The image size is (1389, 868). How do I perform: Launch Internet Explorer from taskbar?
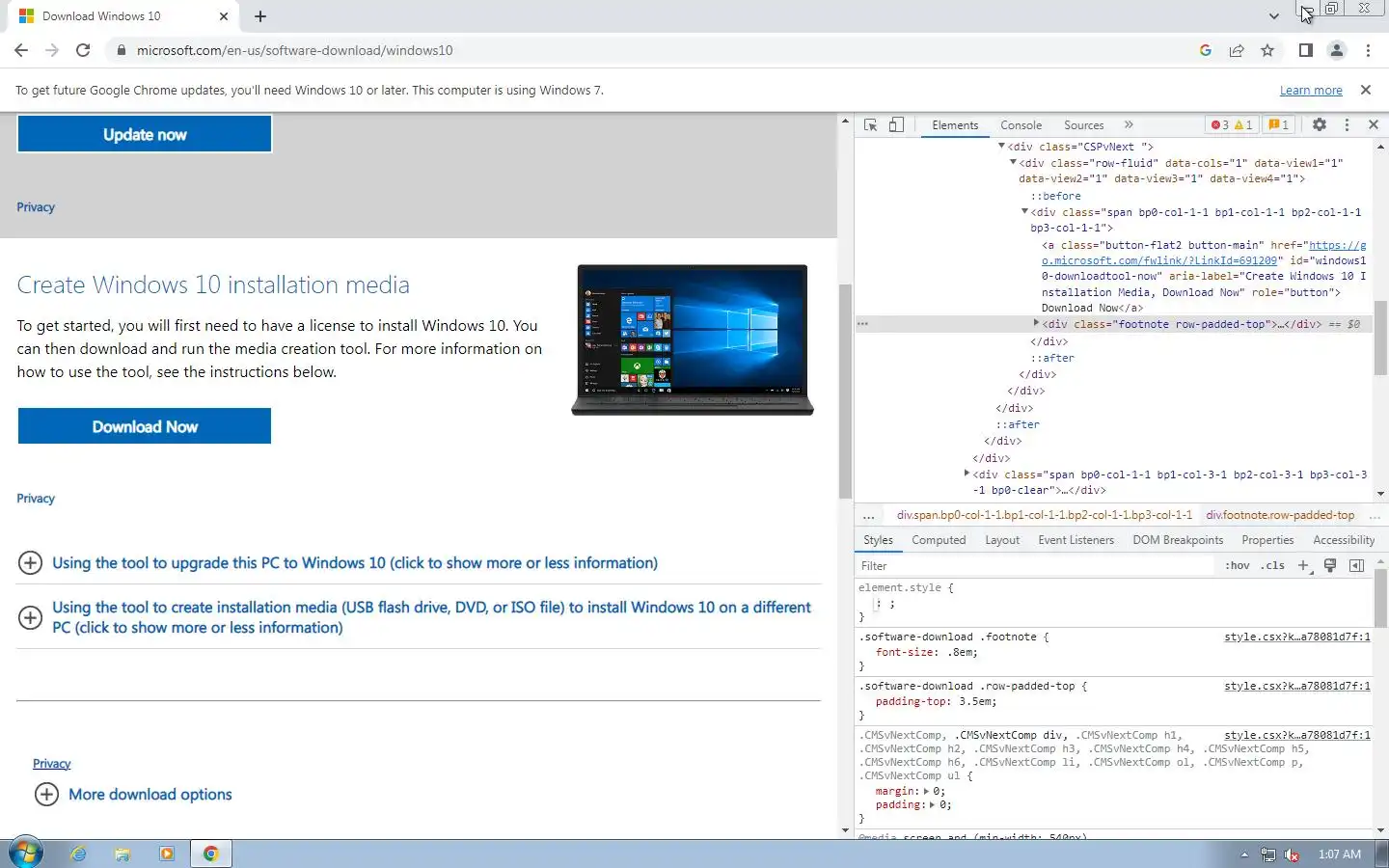pyautogui.click(x=78, y=854)
